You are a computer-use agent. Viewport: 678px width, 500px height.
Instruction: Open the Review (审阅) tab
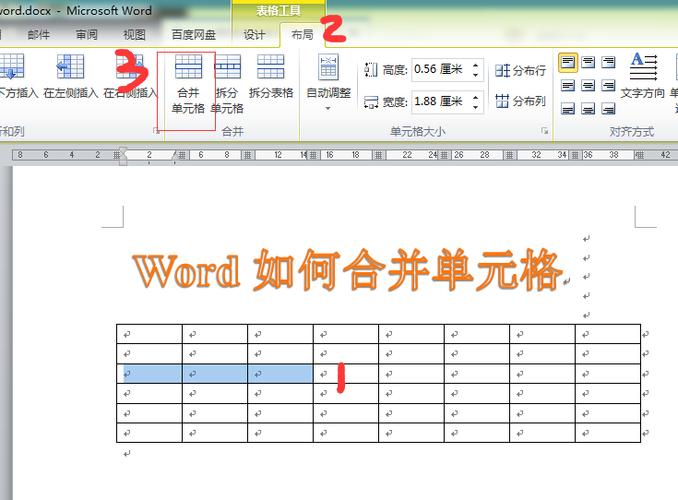click(x=86, y=35)
